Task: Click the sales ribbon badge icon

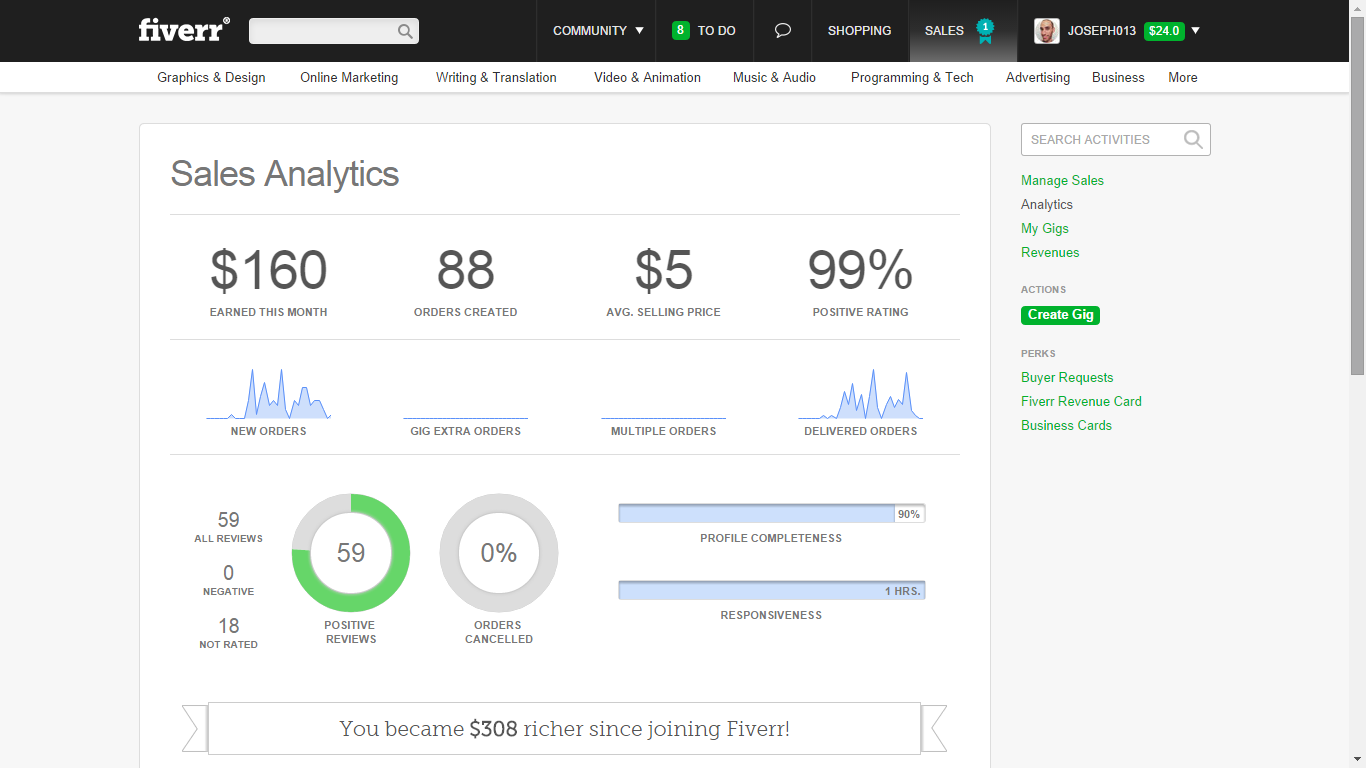Action: [985, 31]
